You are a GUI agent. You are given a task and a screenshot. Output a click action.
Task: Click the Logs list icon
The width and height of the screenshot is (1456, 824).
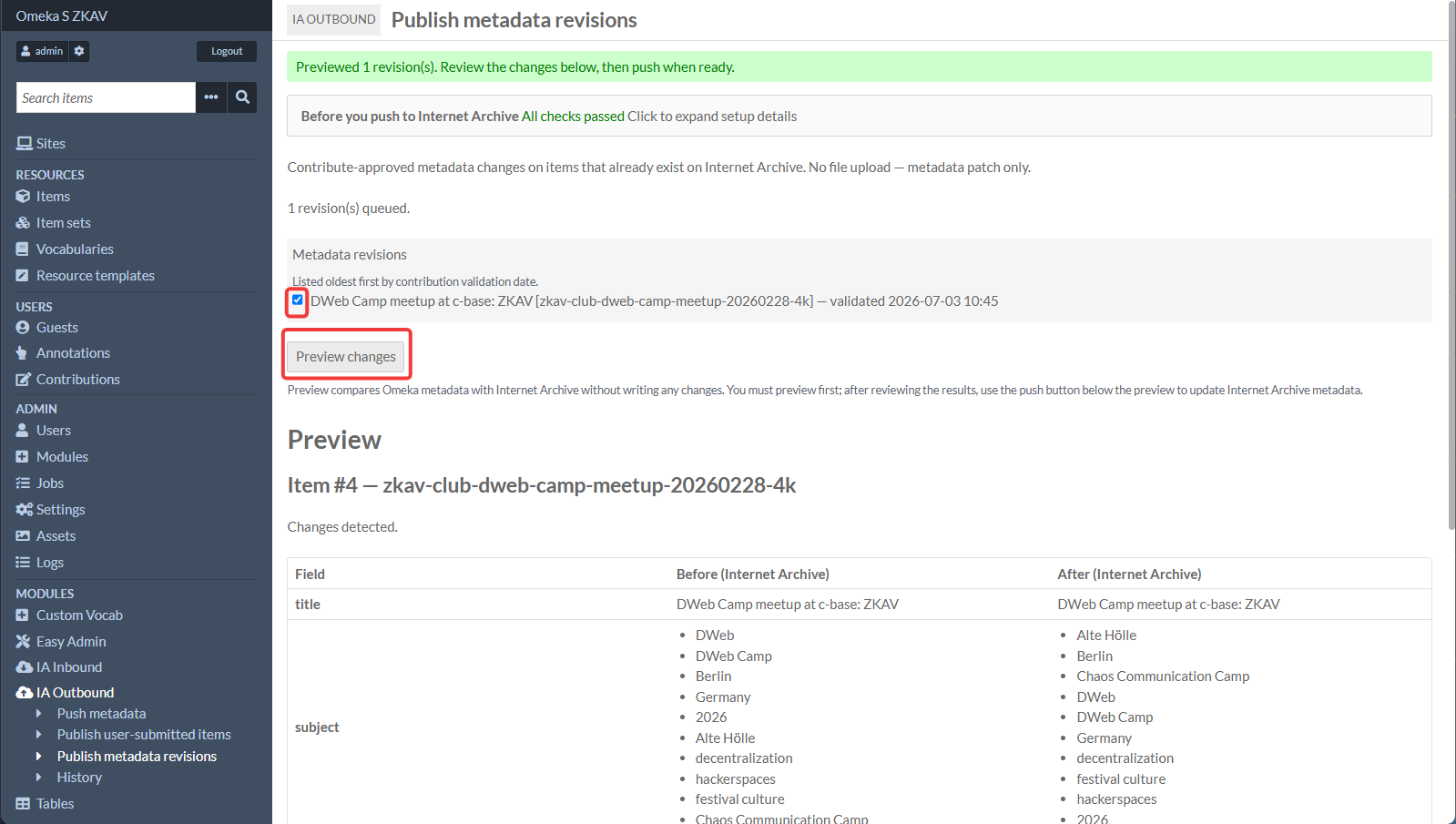click(24, 562)
